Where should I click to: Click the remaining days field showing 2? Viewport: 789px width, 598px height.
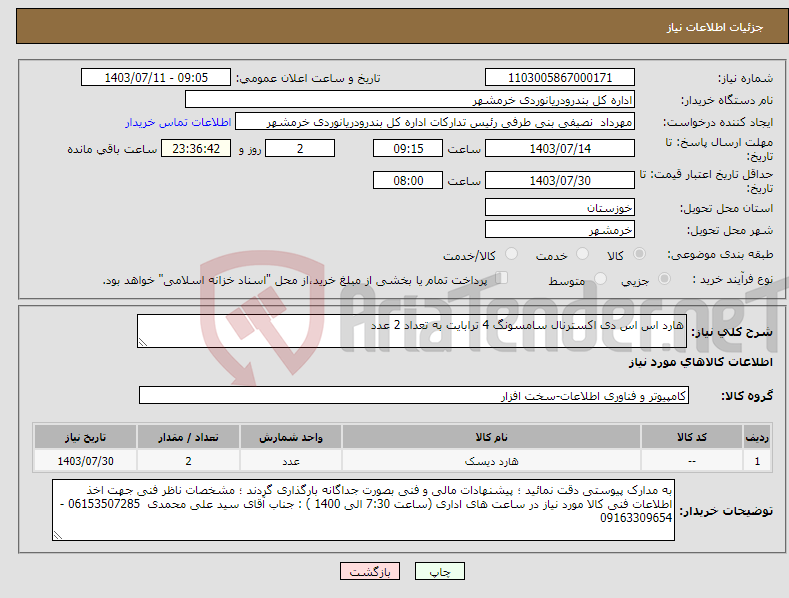(x=300, y=148)
